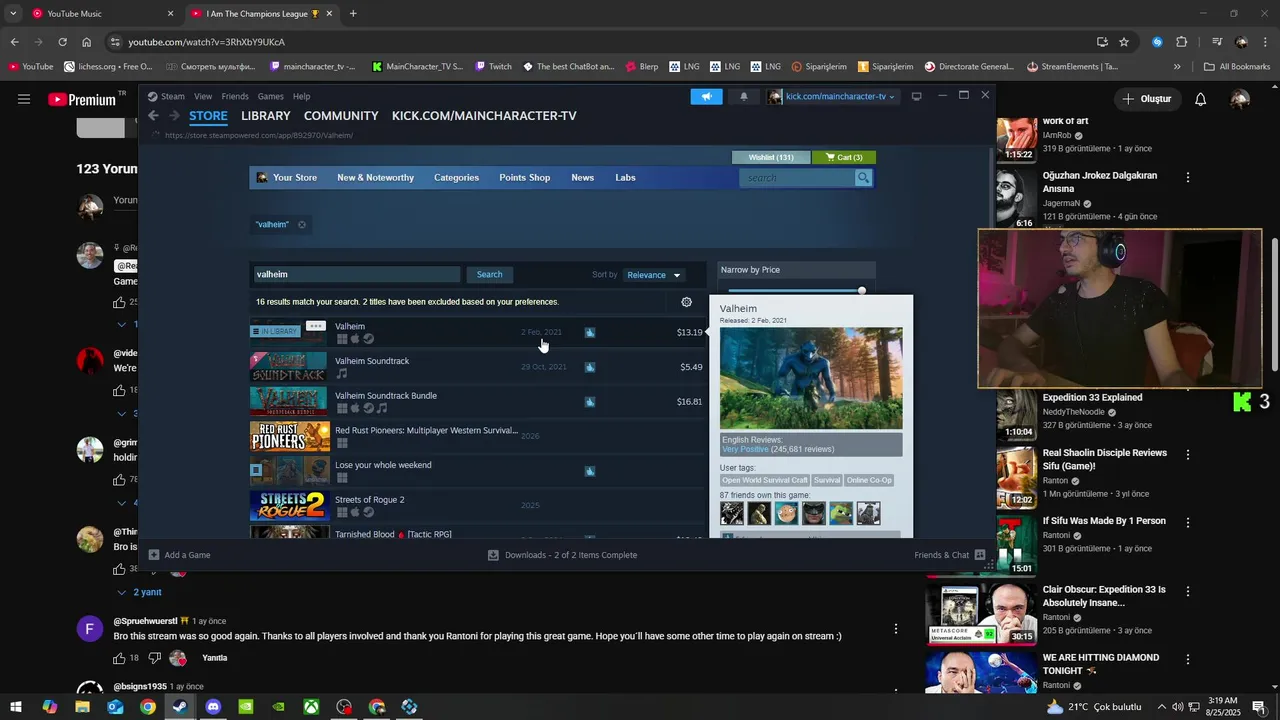The height and width of the screenshot is (720, 1280).
Task: Open YouTube hamburger guide menu
Action: (x=24, y=99)
